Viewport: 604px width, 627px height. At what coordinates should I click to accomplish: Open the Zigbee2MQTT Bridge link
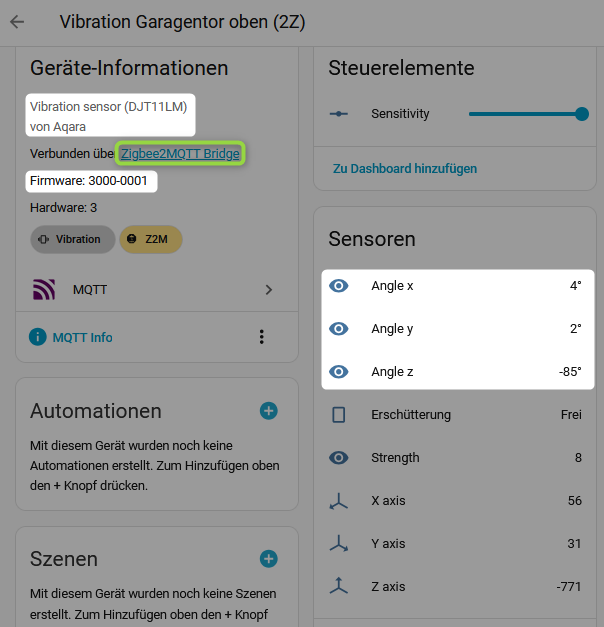coord(180,154)
